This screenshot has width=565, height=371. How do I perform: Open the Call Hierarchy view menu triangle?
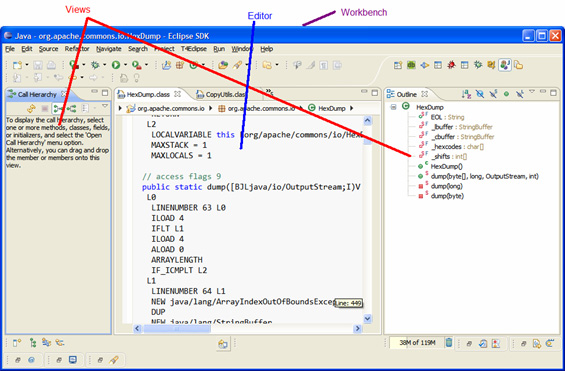tap(105, 106)
